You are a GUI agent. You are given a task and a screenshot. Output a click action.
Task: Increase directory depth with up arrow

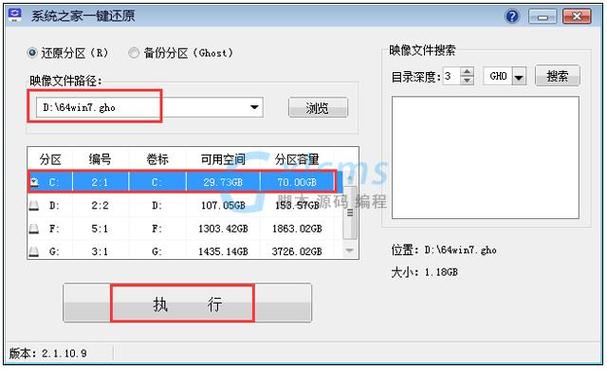(x=467, y=72)
